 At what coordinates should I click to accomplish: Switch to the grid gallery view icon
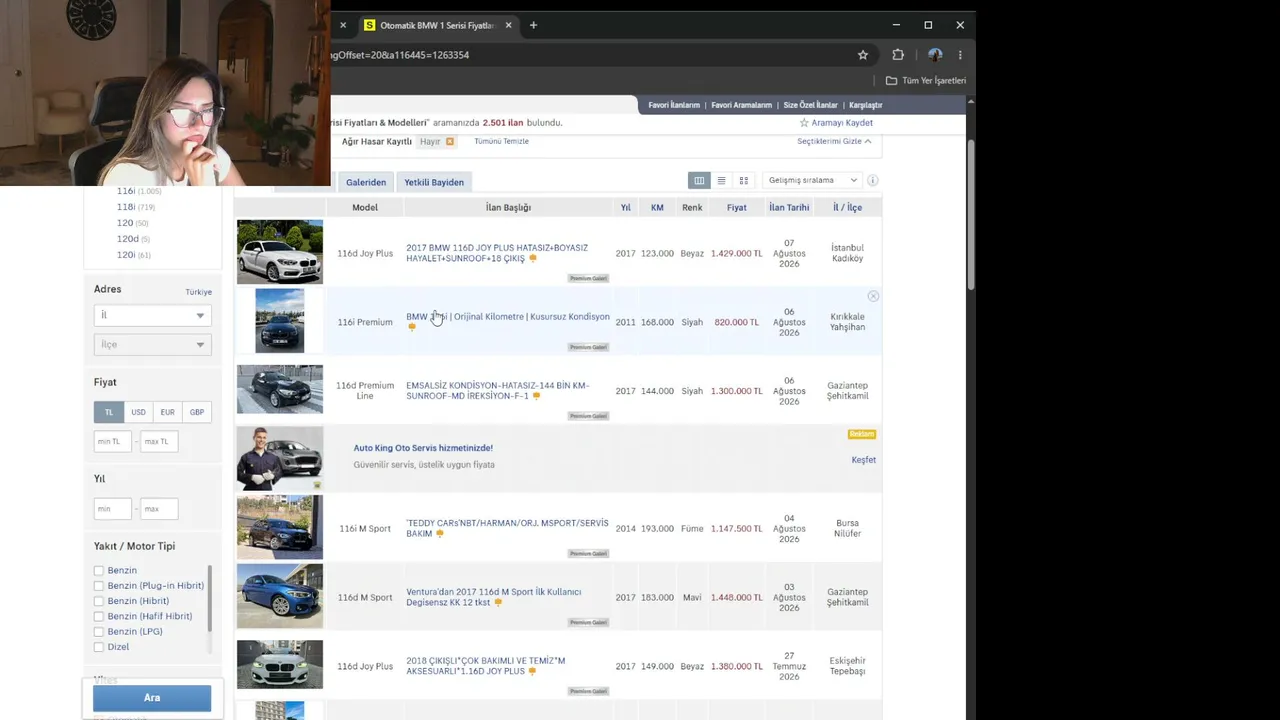(x=743, y=181)
